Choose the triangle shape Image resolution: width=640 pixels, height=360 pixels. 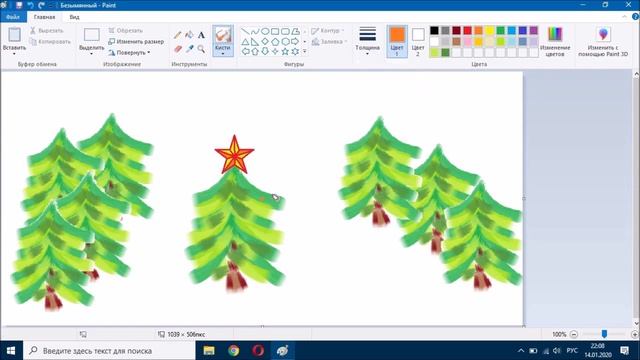point(245,42)
